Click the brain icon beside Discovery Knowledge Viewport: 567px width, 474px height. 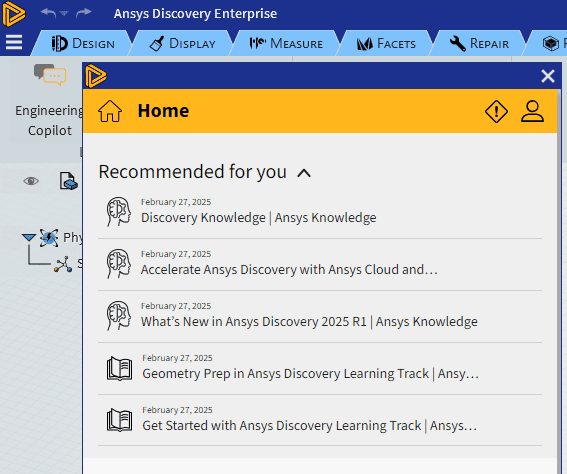[119, 212]
